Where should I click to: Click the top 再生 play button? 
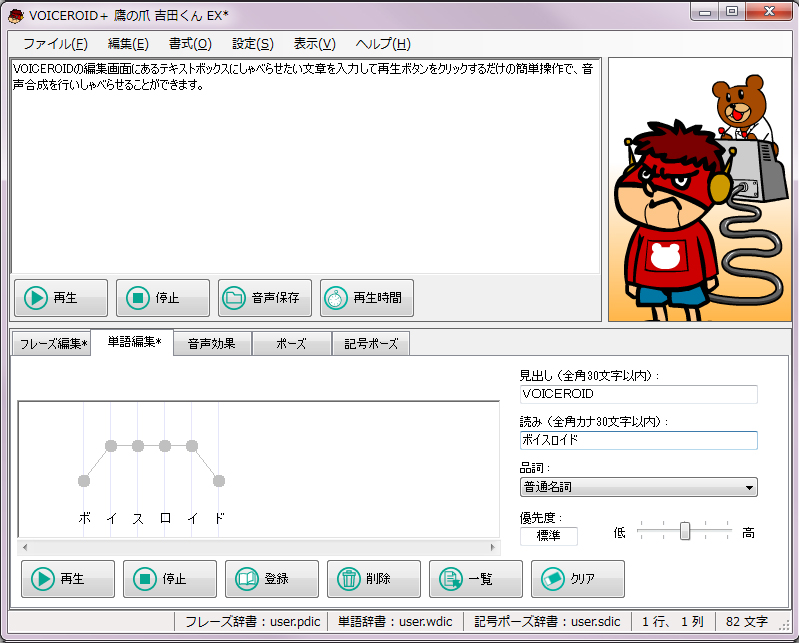pos(61,298)
